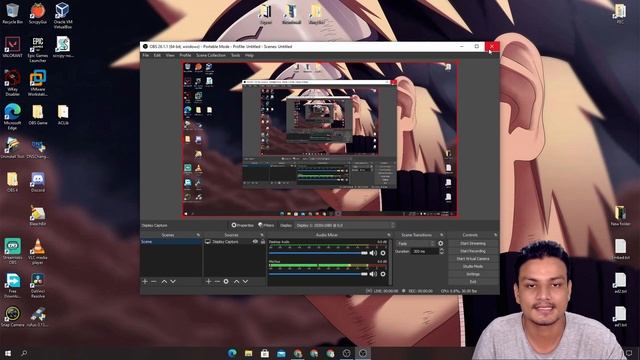
Task: Remove the selected source with the minus icon
Action: pyautogui.click(x=217, y=282)
